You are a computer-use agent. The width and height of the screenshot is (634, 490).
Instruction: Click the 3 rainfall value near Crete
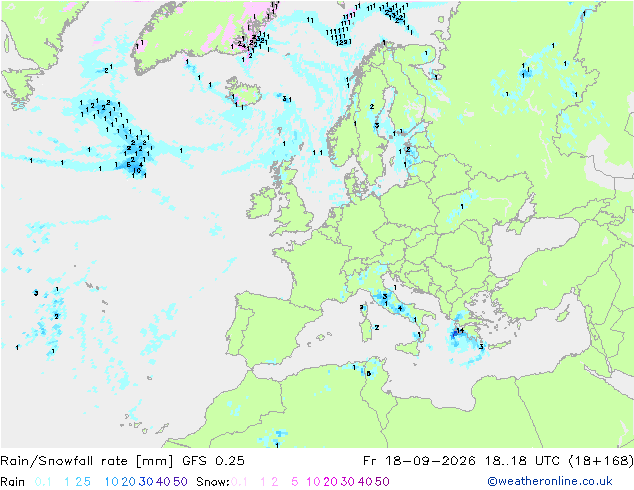(481, 346)
